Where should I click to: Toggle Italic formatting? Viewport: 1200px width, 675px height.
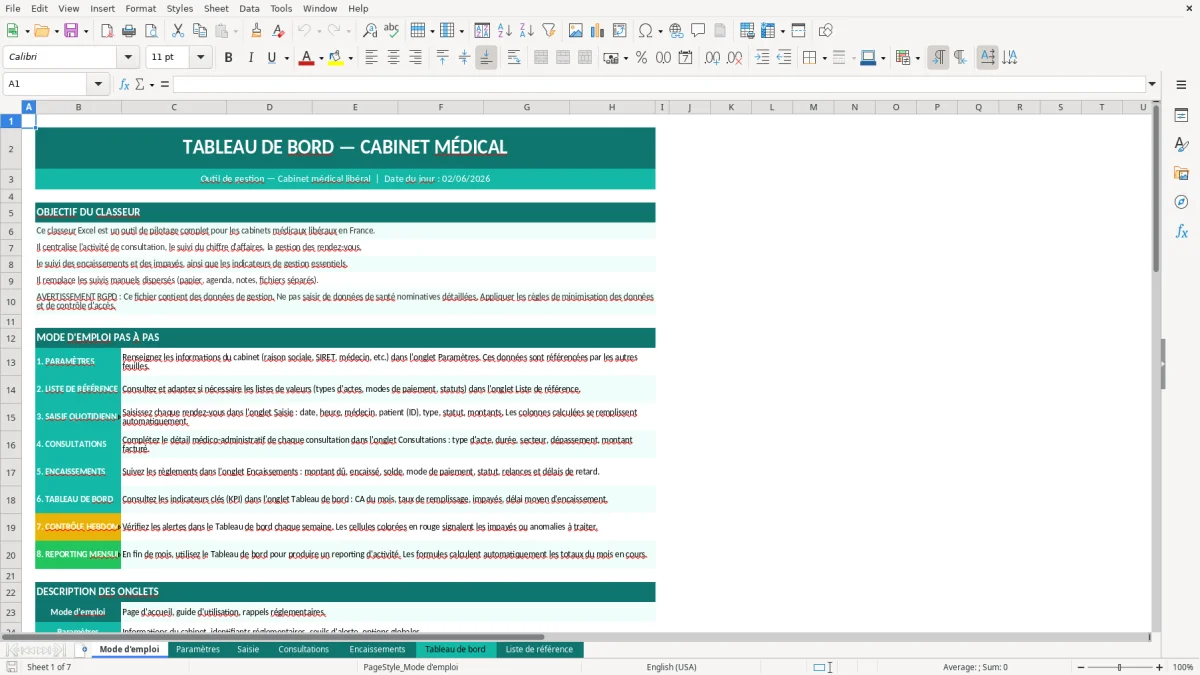coord(250,58)
